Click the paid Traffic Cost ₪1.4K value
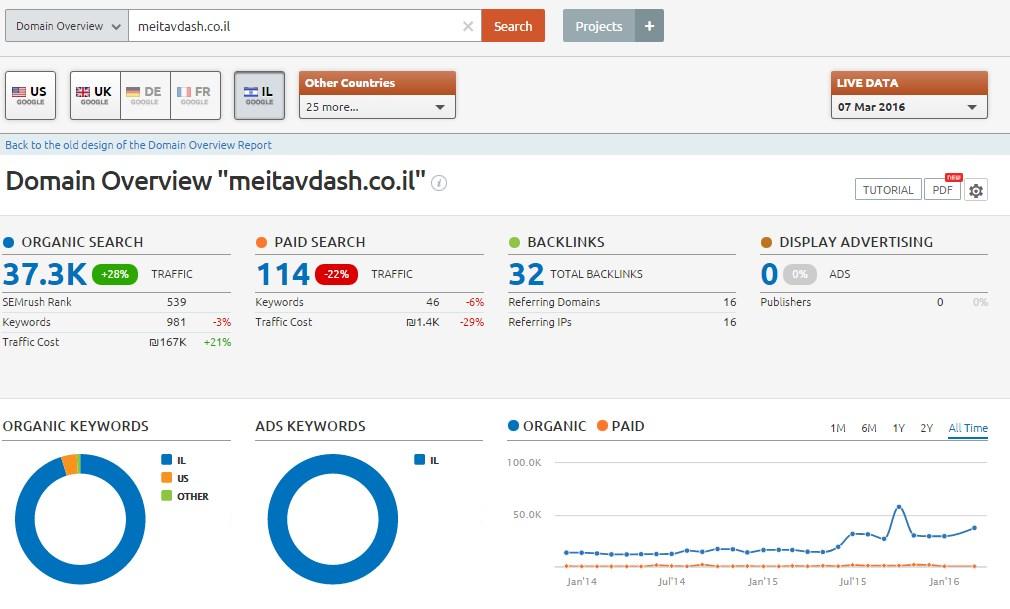 click(423, 322)
